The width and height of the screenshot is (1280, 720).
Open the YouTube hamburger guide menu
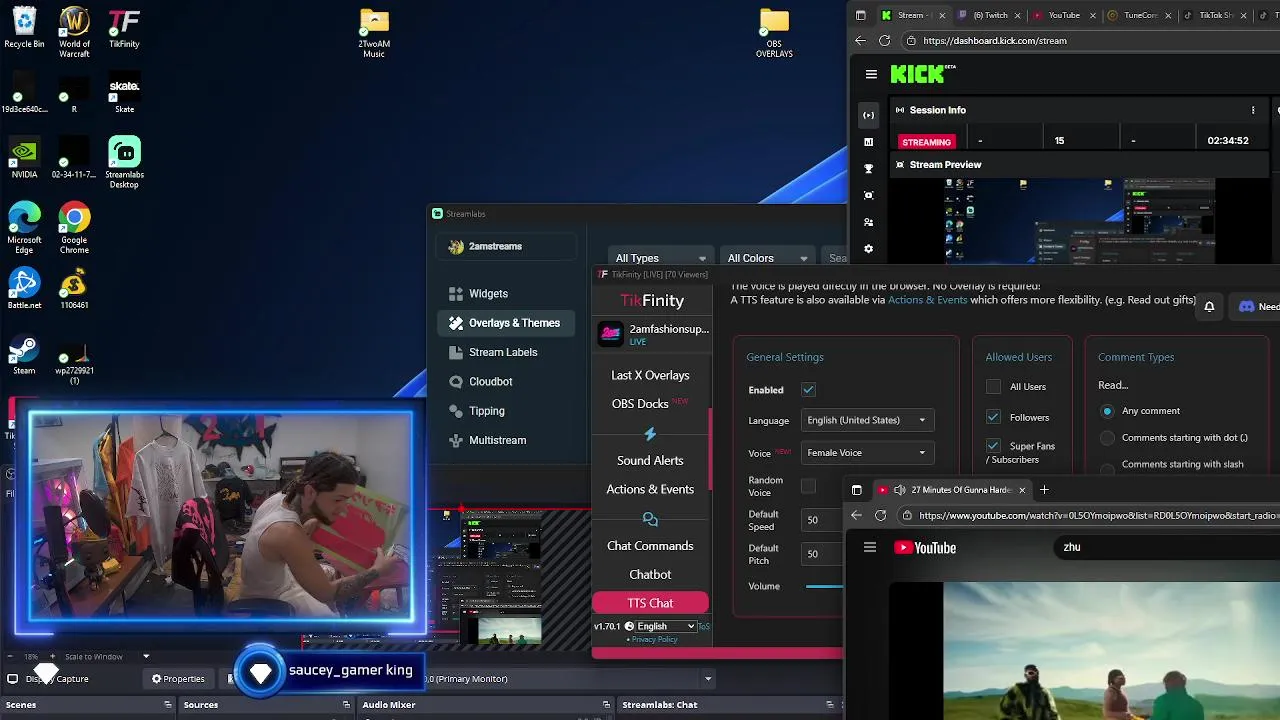(x=870, y=547)
